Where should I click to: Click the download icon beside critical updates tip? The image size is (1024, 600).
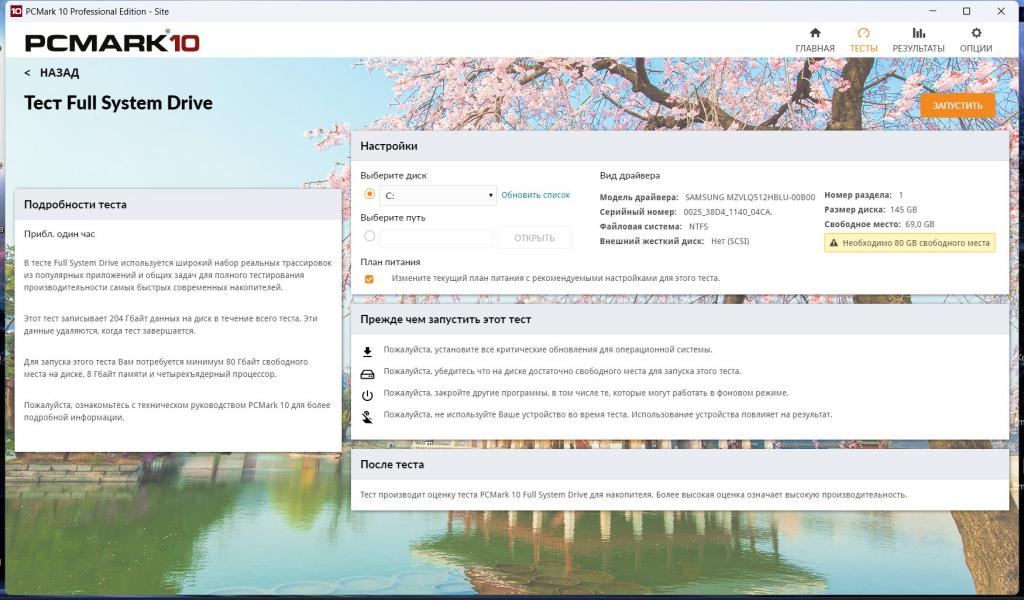367,351
